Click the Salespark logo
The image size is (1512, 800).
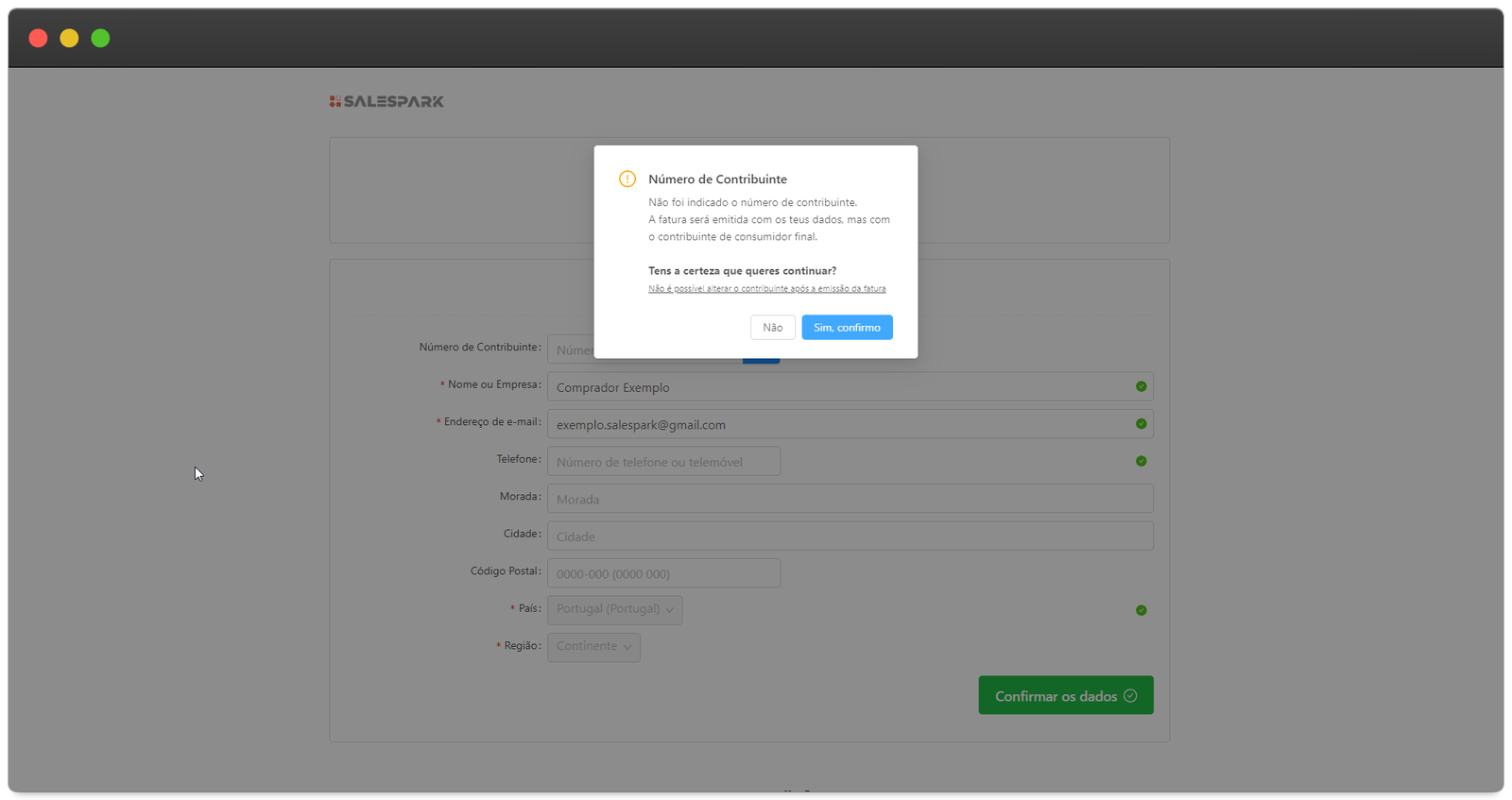(x=387, y=101)
